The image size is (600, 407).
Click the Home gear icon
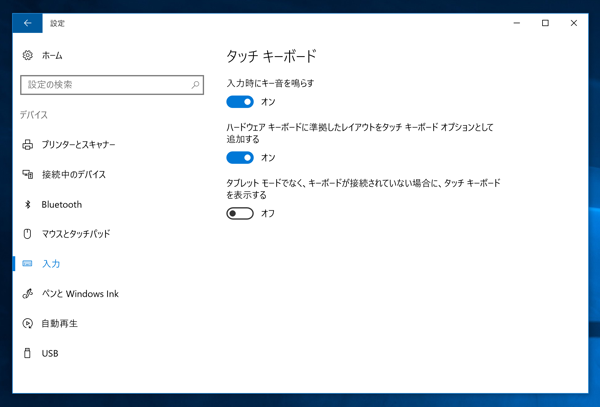coord(28,56)
